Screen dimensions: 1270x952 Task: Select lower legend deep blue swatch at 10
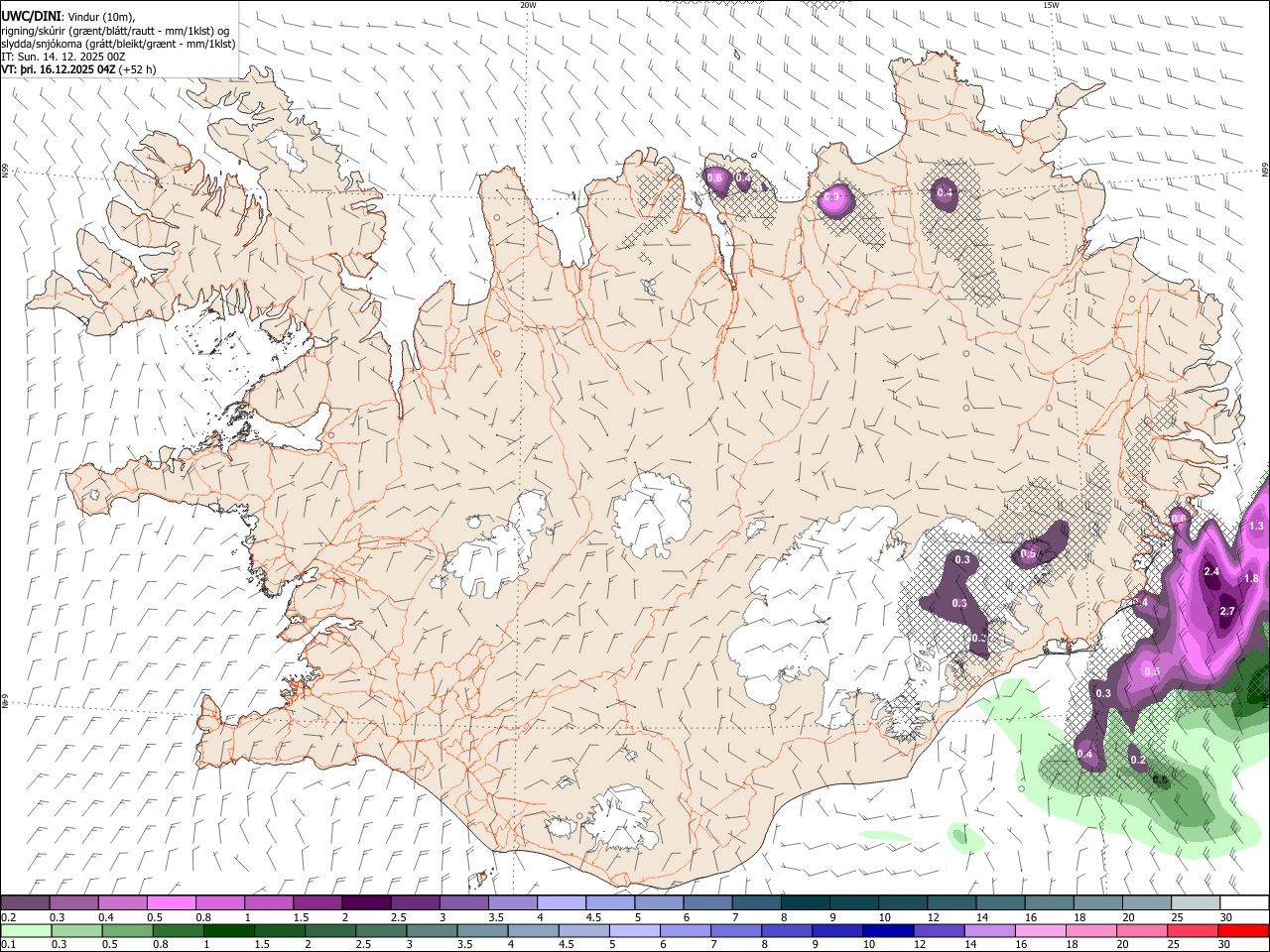[887, 930]
